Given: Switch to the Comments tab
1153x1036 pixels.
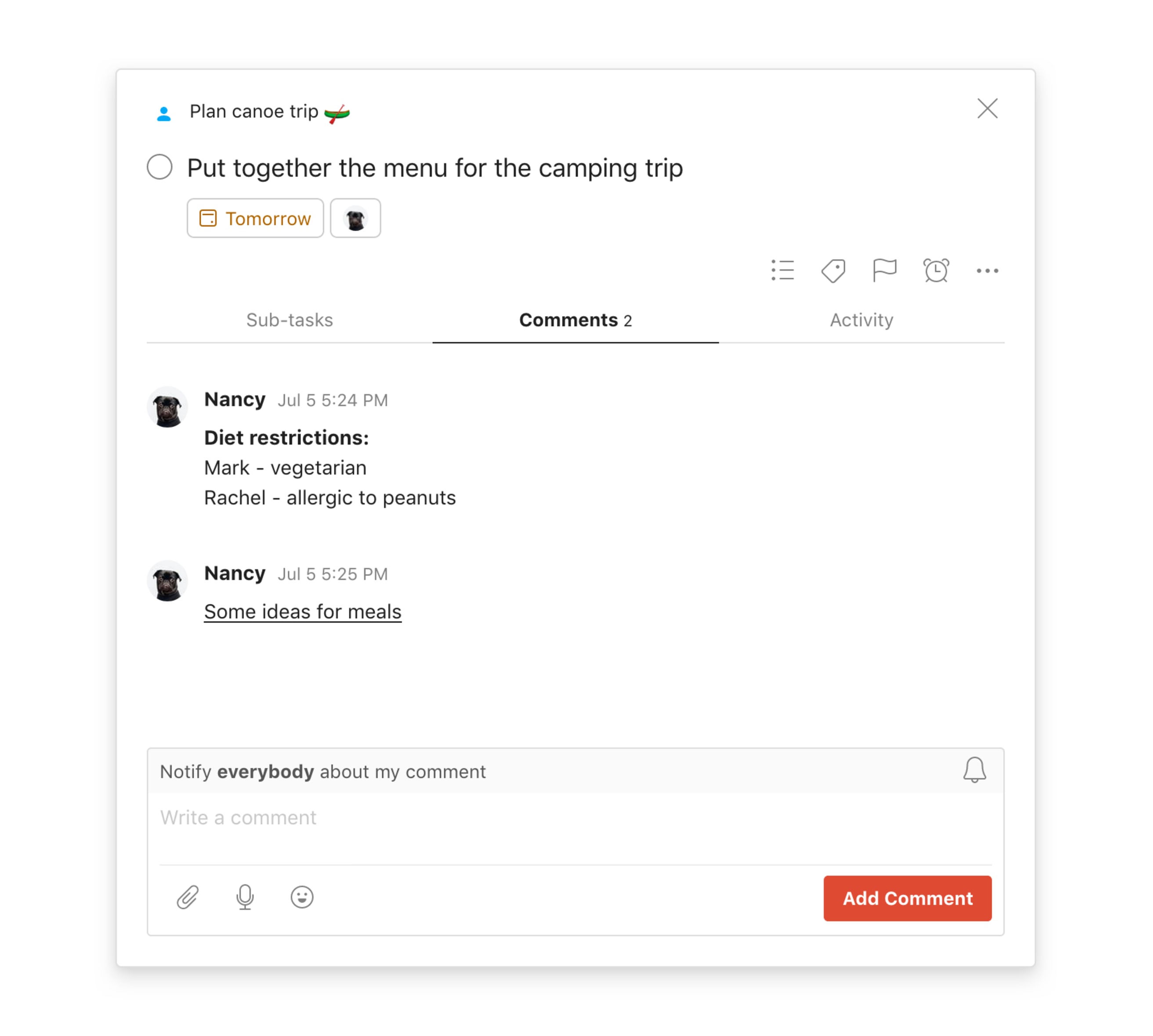Looking at the screenshot, I should coord(575,320).
